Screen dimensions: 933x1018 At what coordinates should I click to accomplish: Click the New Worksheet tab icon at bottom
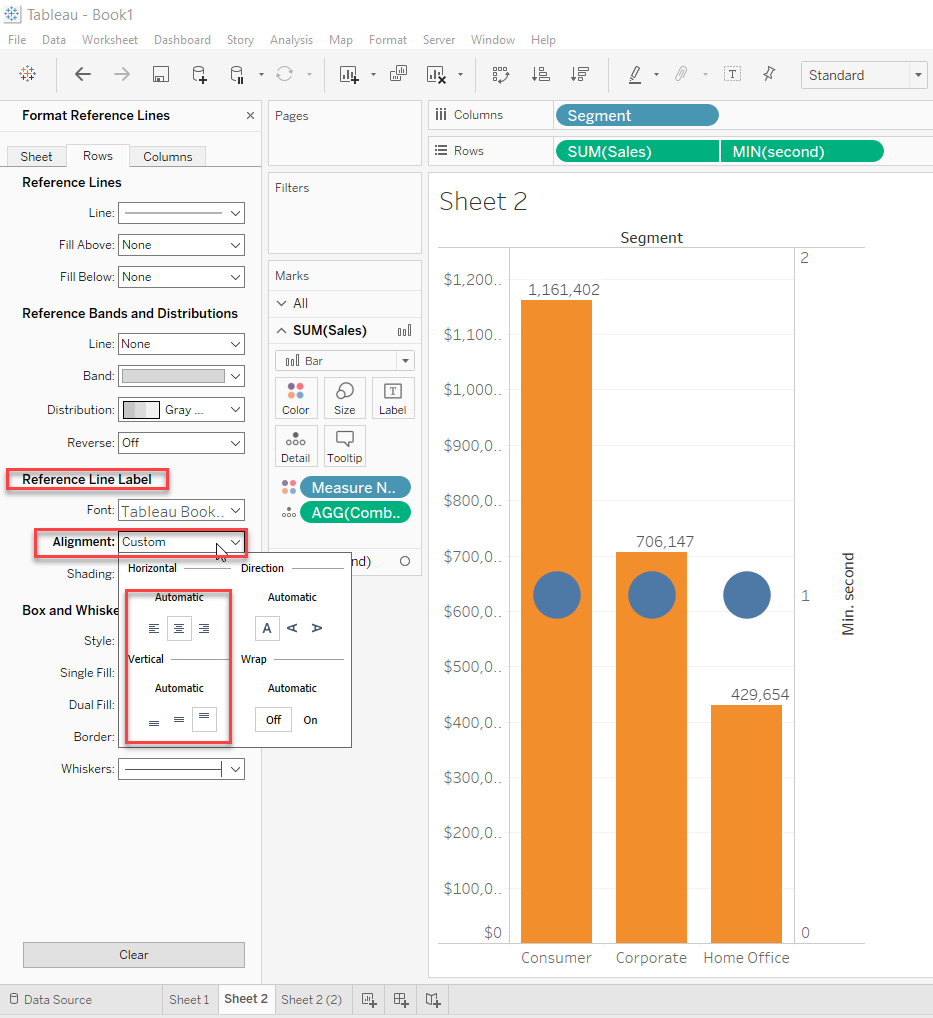(369, 999)
